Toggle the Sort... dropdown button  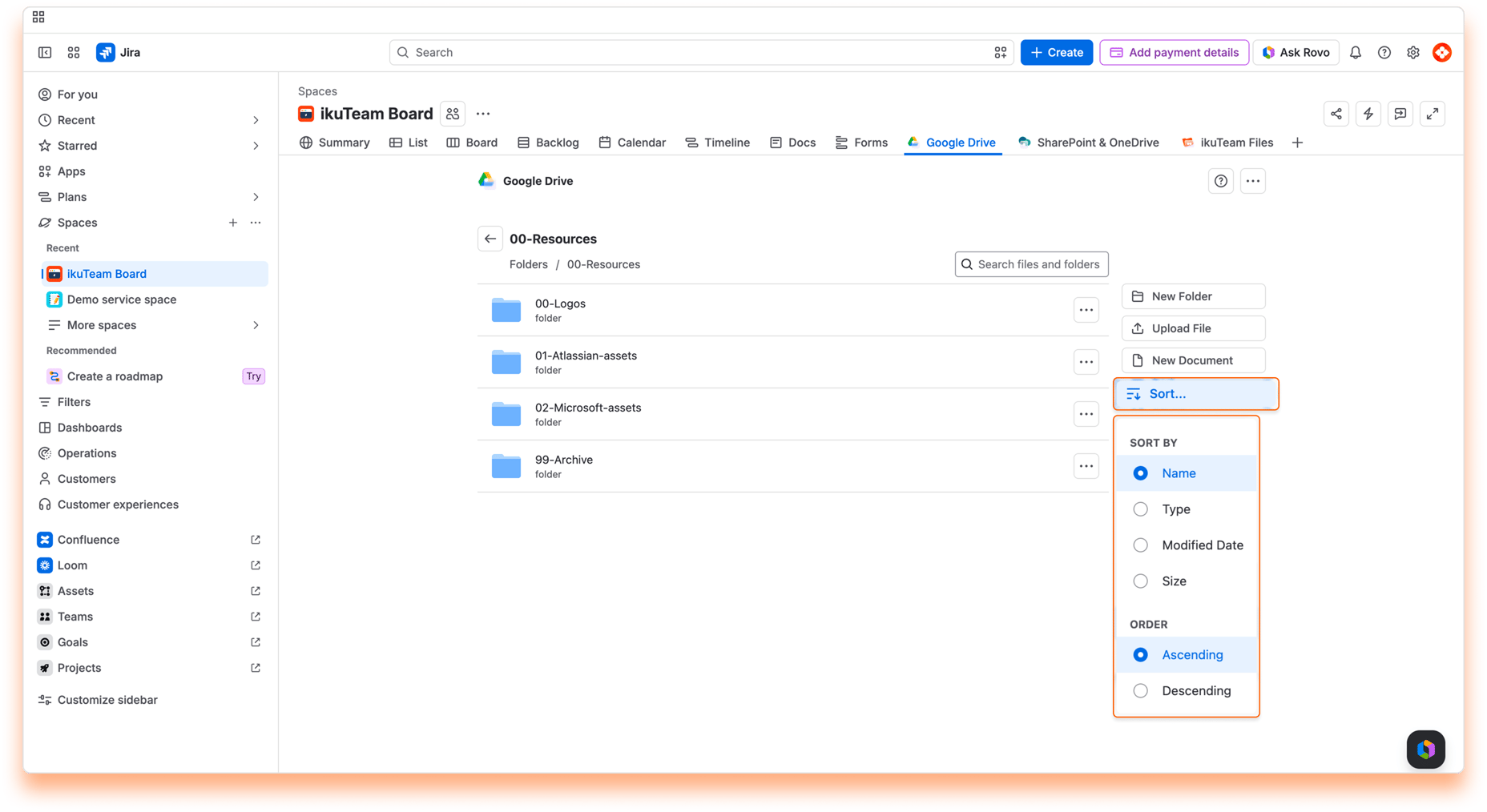[1195, 394]
